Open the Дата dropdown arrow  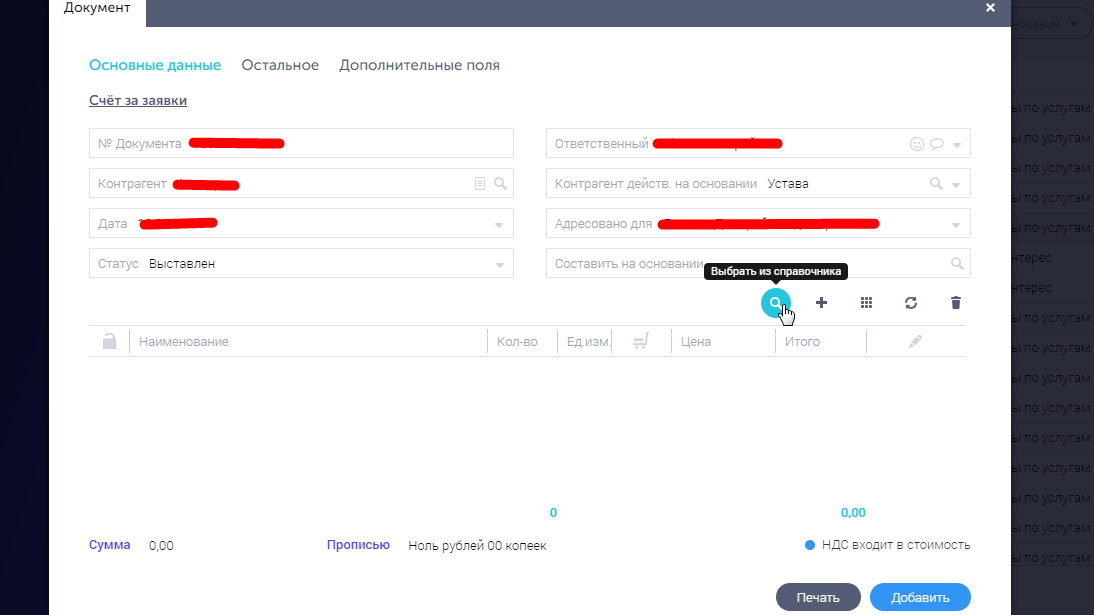click(499, 225)
